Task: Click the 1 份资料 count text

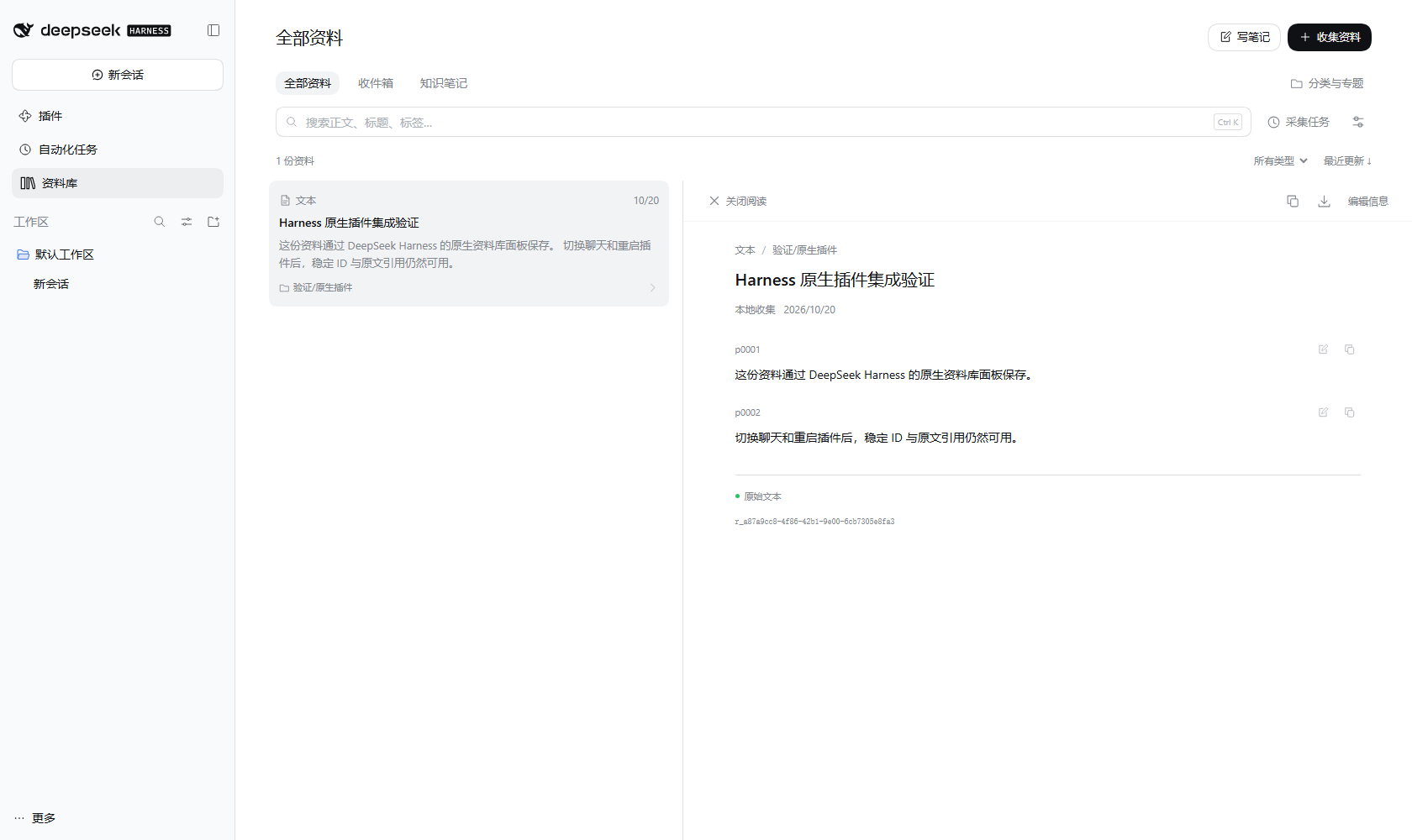Action: click(295, 160)
